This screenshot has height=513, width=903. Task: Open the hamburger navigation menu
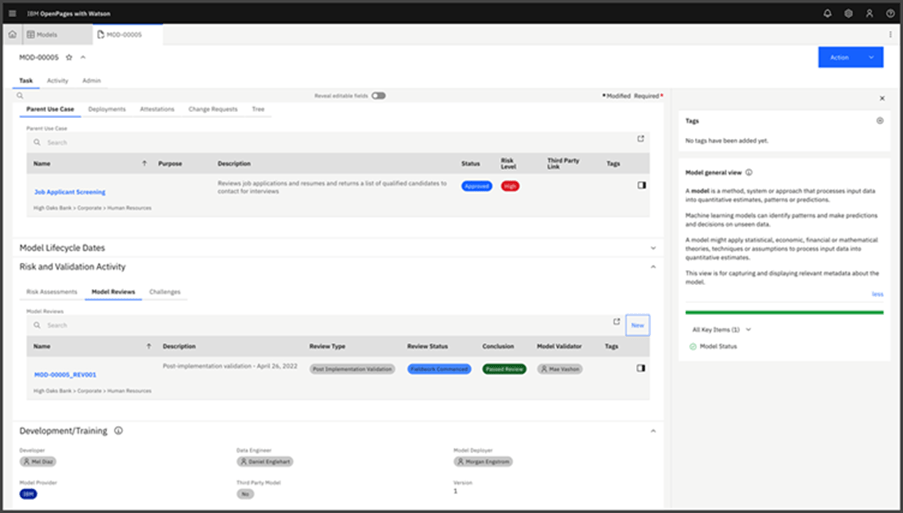coord(12,13)
